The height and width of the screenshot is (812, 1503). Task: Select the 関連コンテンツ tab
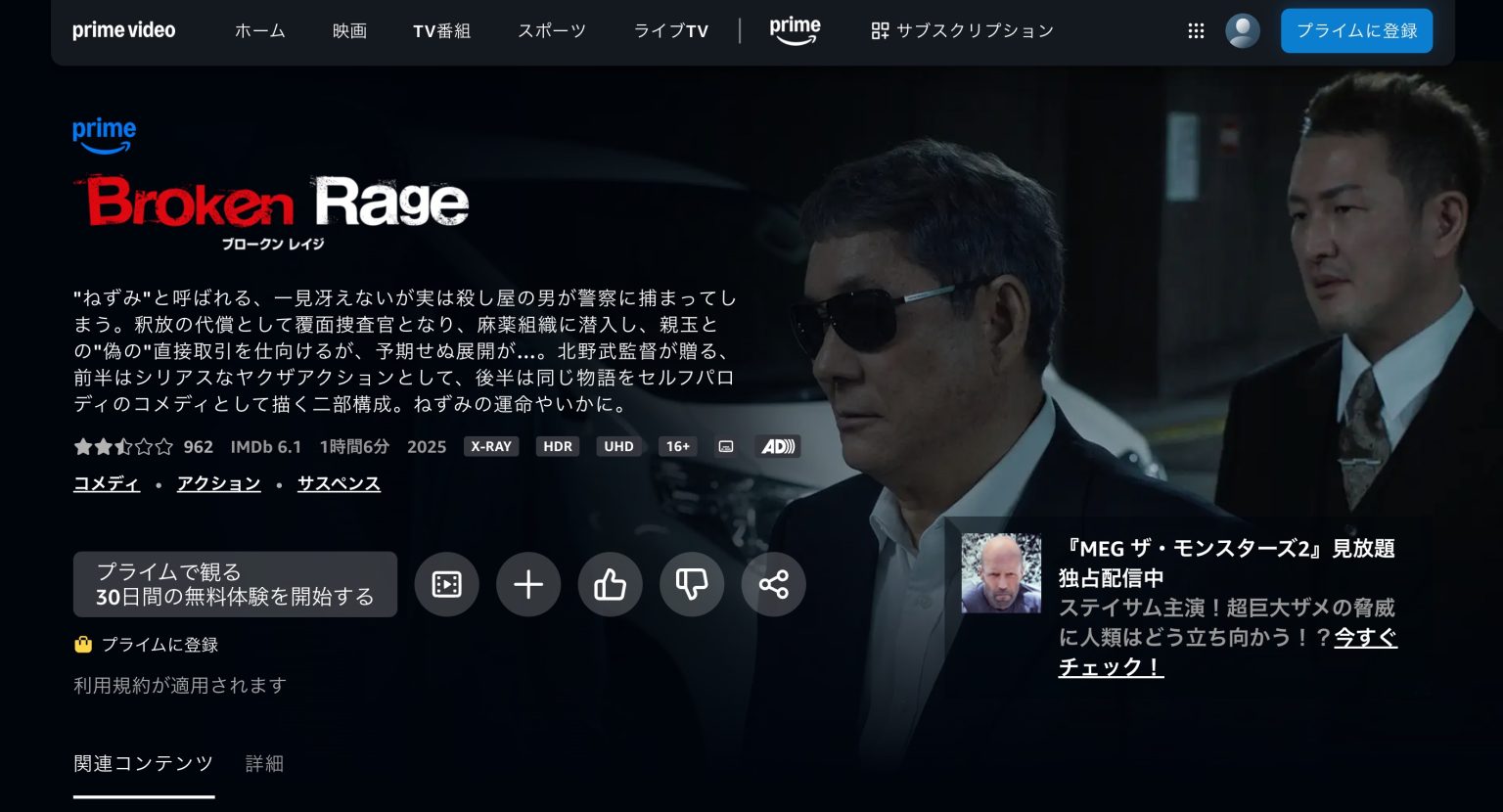click(x=144, y=764)
